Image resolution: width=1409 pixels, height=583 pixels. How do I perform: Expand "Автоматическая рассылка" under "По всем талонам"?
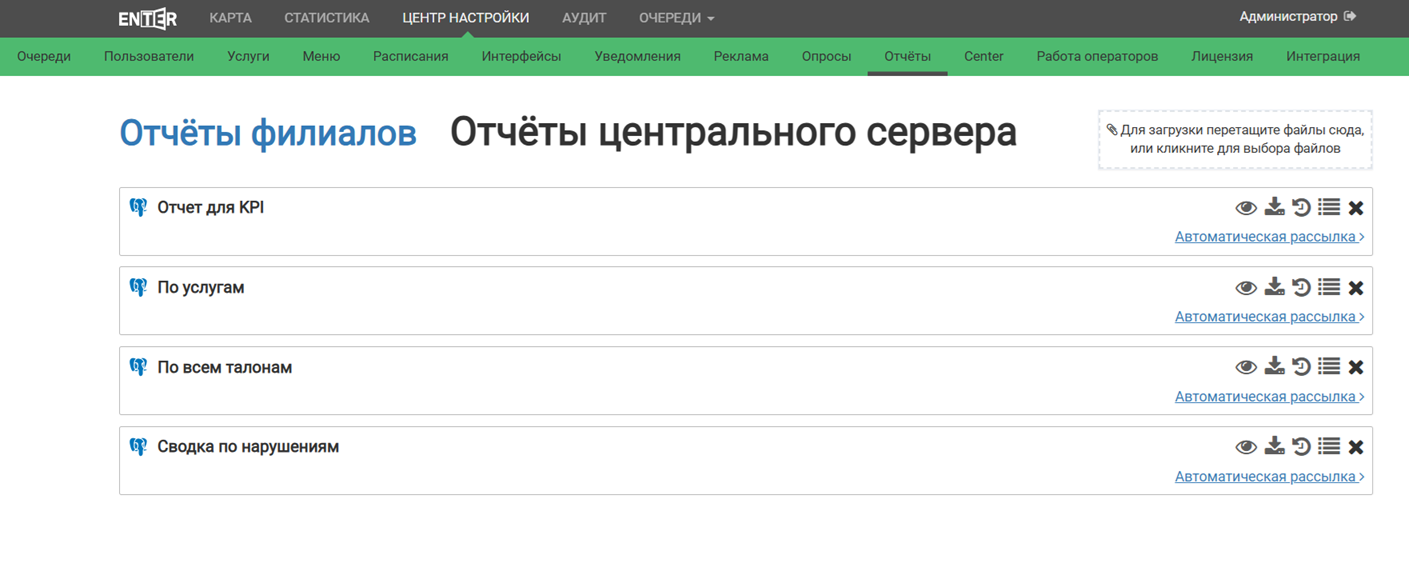tap(1269, 397)
